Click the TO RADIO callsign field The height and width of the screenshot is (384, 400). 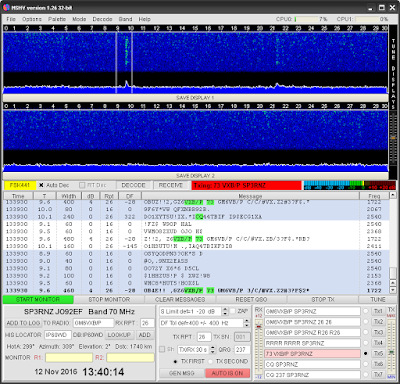tap(93, 323)
